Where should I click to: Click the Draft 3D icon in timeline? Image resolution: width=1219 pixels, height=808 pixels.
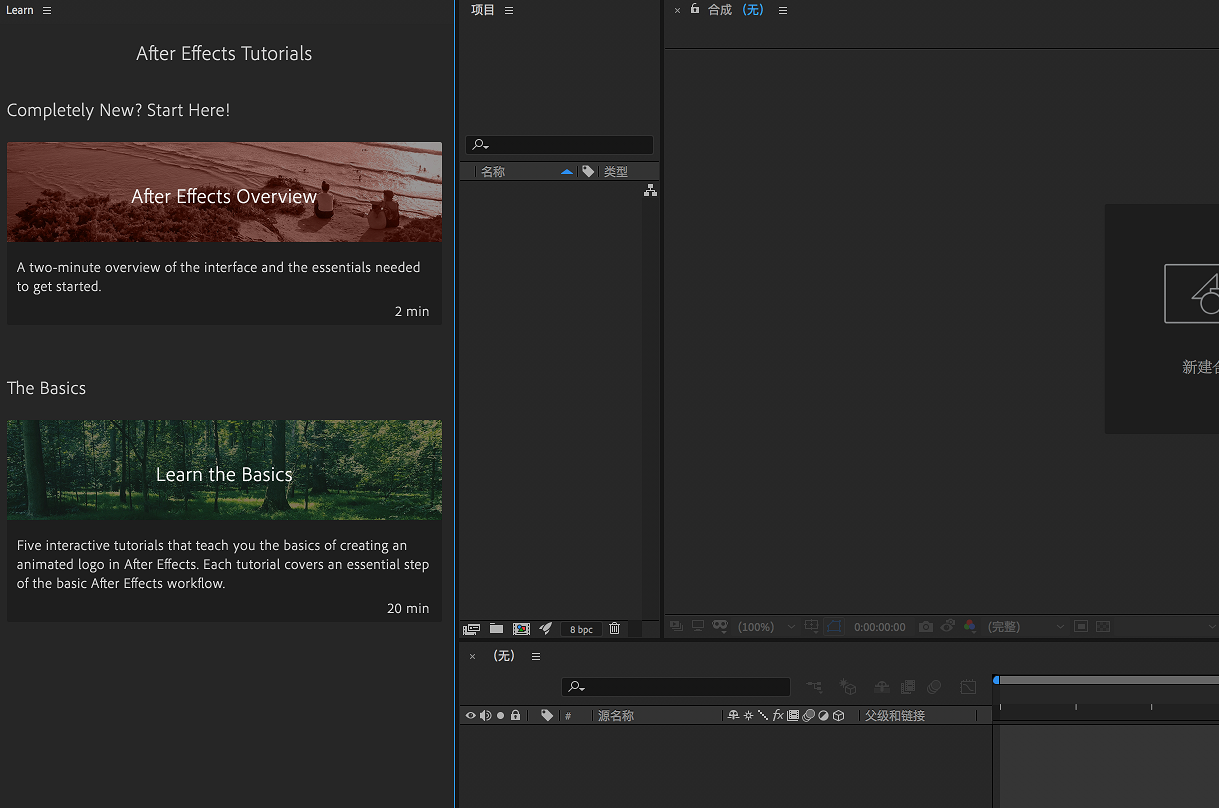tap(848, 687)
